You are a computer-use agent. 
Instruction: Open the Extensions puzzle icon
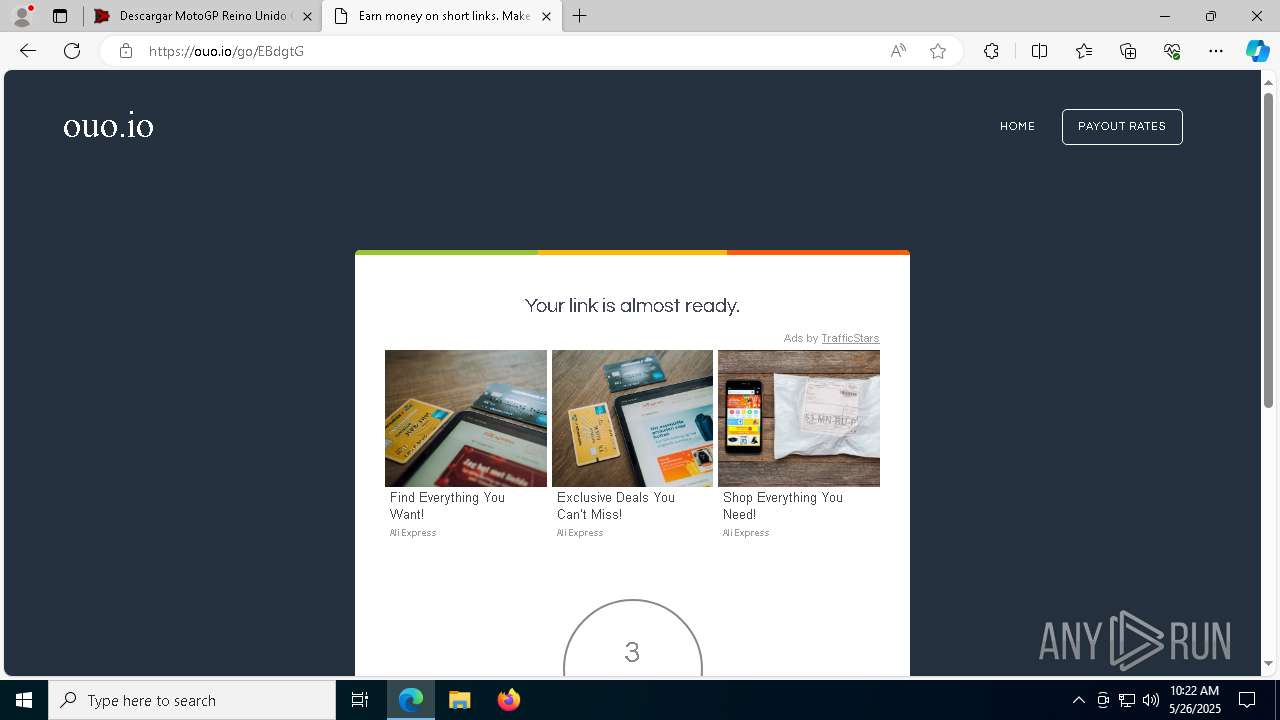pos(991,51)
